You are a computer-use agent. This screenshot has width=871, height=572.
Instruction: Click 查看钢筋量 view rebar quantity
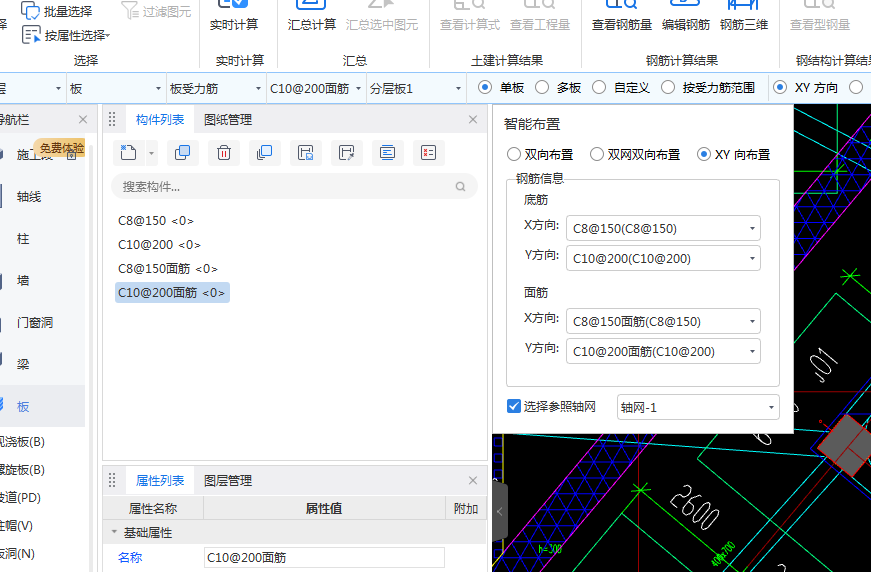622,17
